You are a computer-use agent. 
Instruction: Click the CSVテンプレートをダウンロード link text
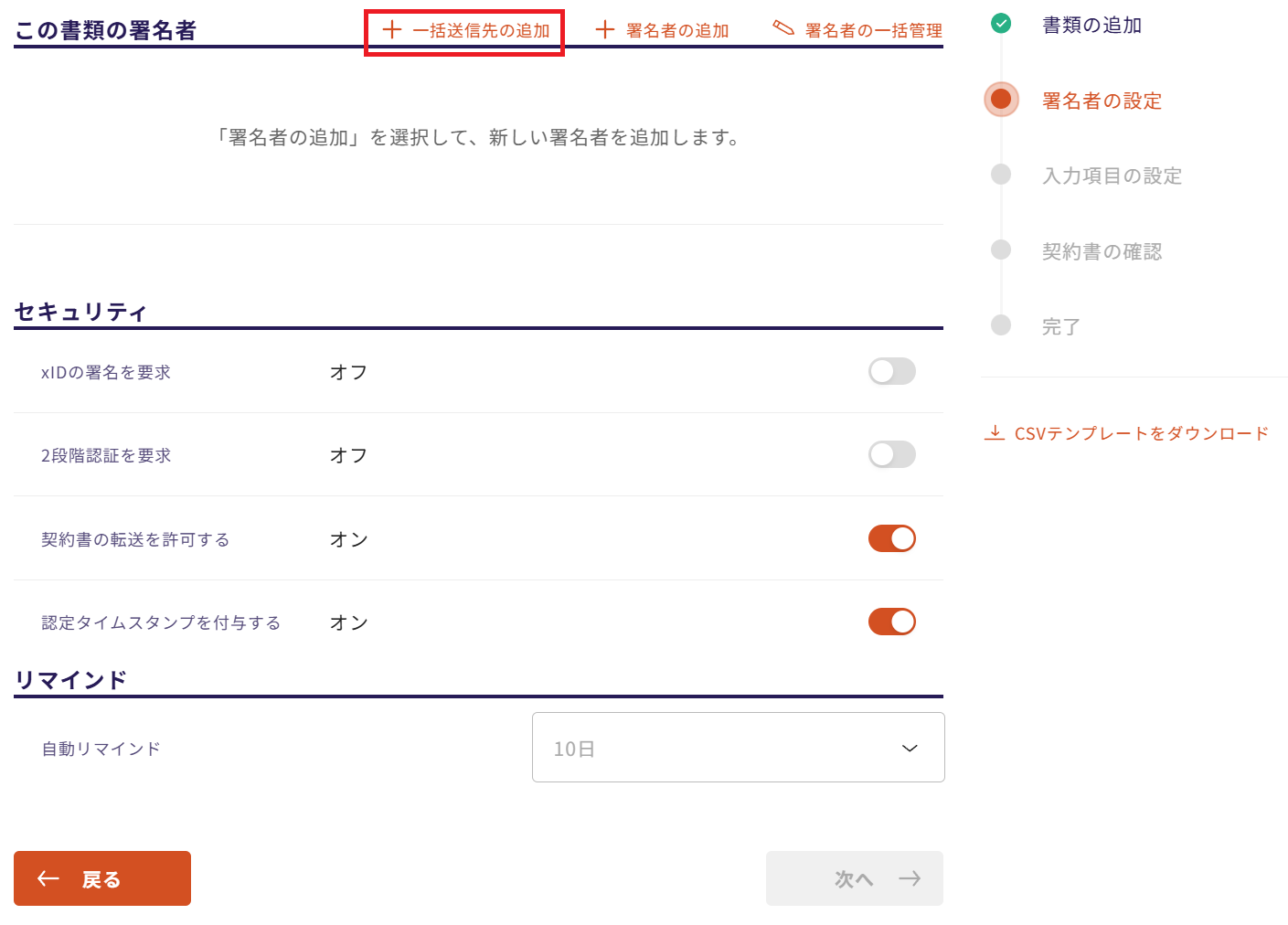[1141, 433]
